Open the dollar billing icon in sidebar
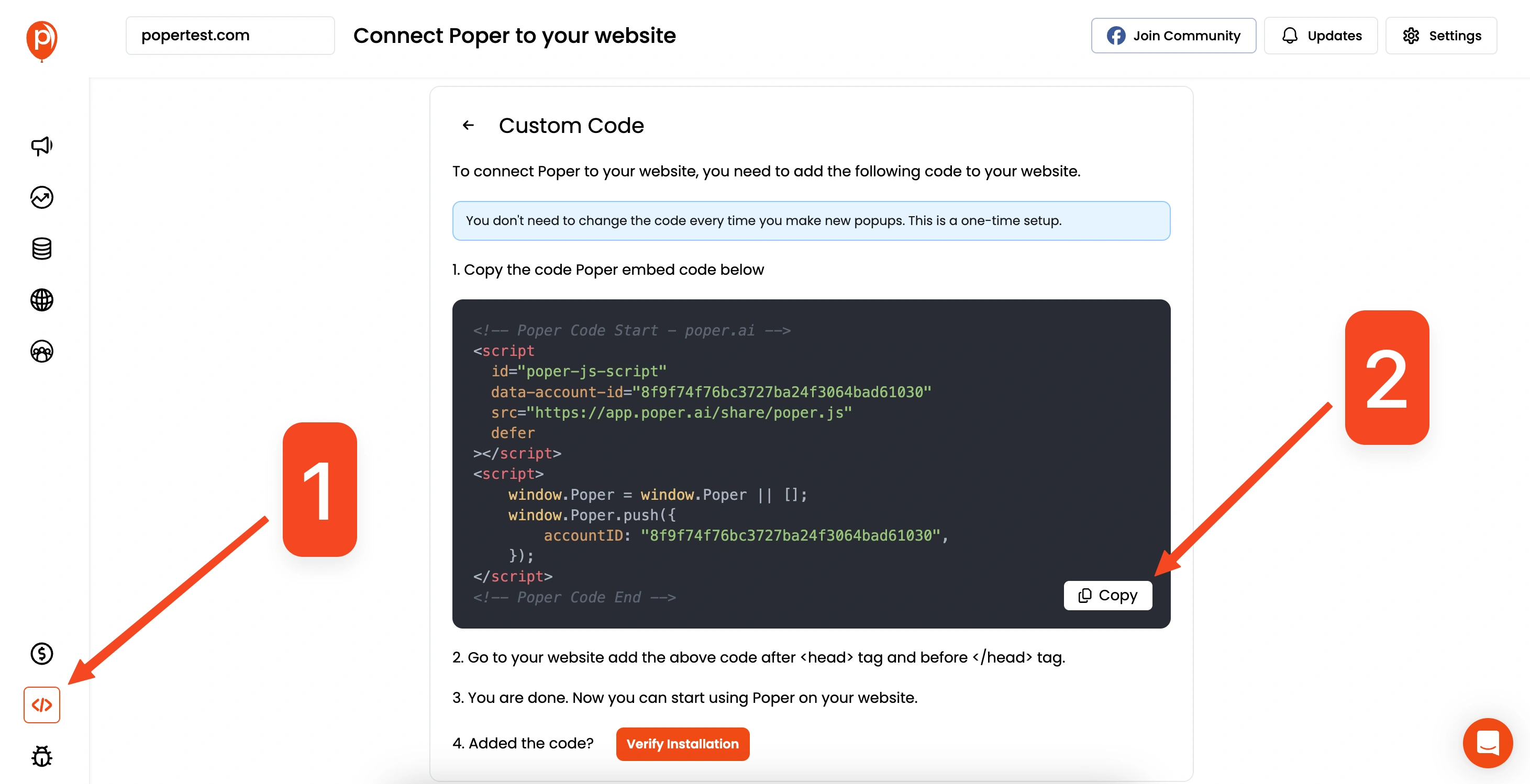The width and height of the screenshot is (1530, 784). click(x=41, y=654)
